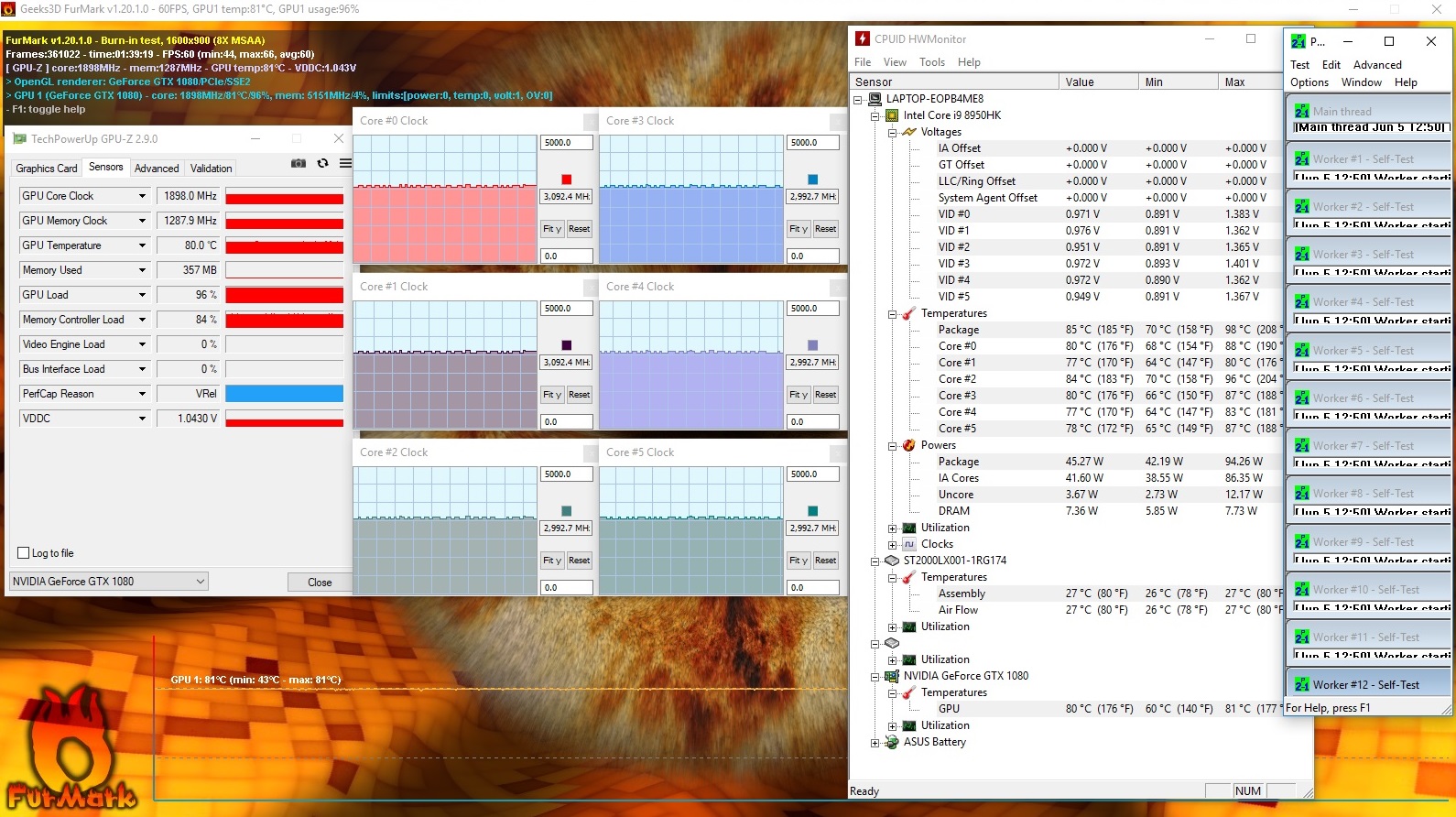1456x817 pixels.
Task: Open the Memory Used sensor dropdown
Action: (x=142, y=270)
